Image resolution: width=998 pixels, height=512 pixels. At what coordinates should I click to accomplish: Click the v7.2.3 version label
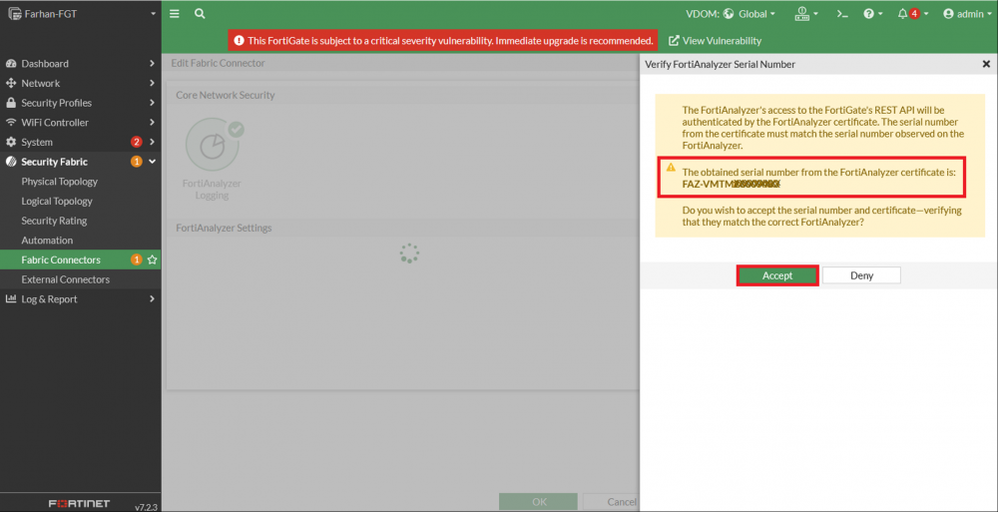click(x=146, y=508)
